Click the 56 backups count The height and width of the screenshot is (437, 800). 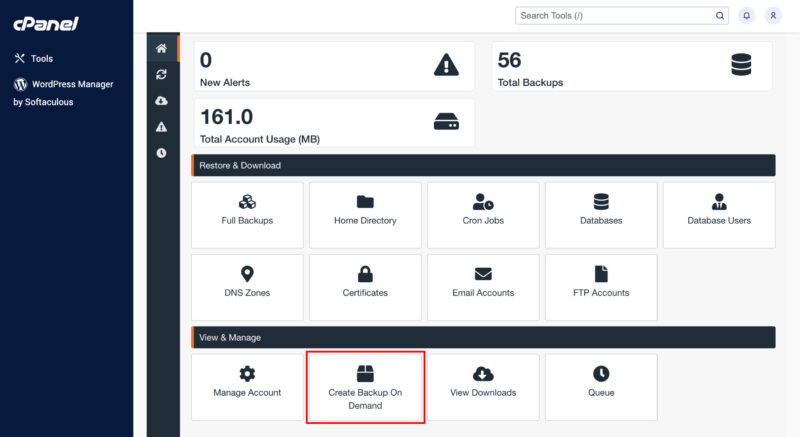pyautogui.click(x=509, y=61)
